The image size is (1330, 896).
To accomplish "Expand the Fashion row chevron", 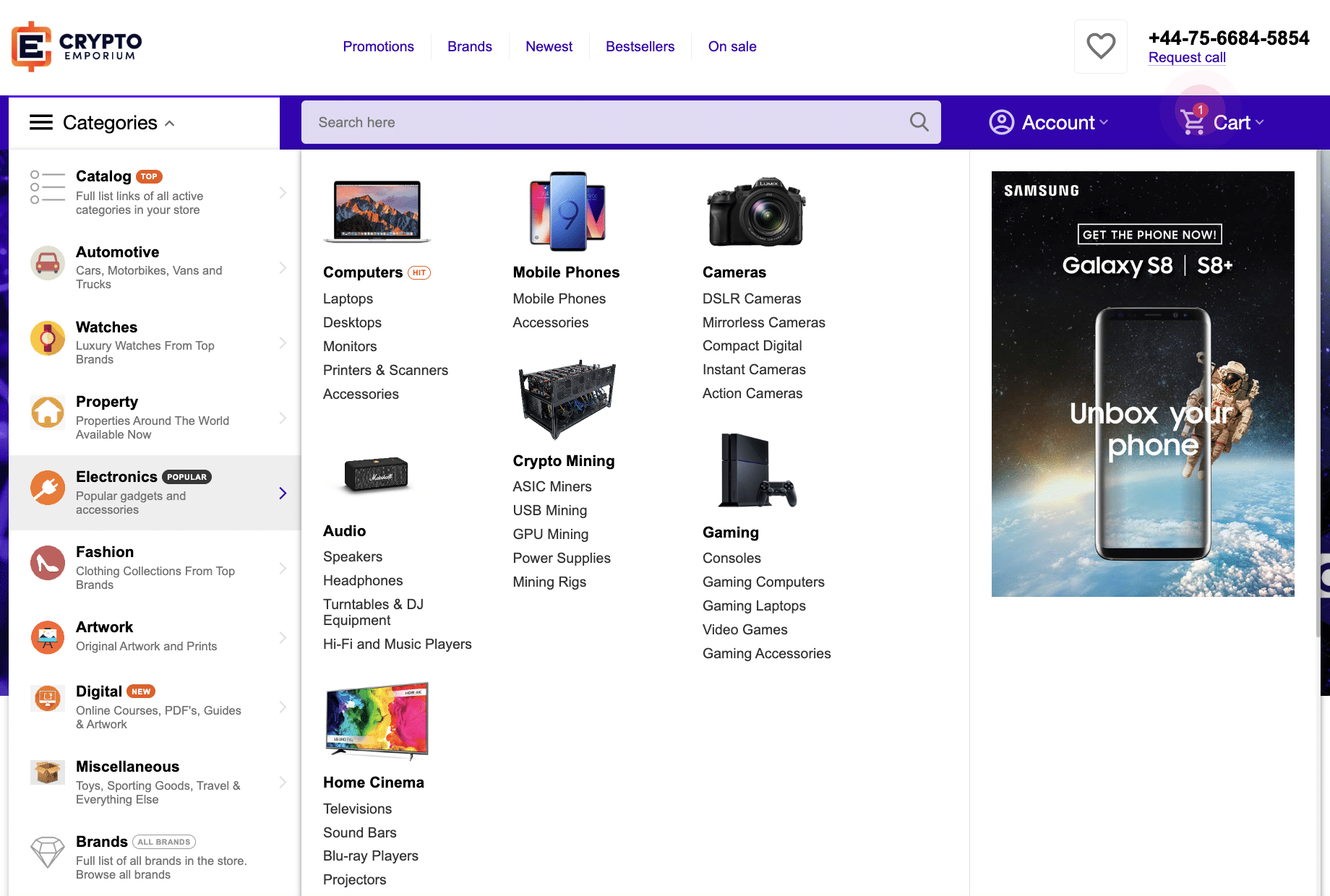I will 283,568.
